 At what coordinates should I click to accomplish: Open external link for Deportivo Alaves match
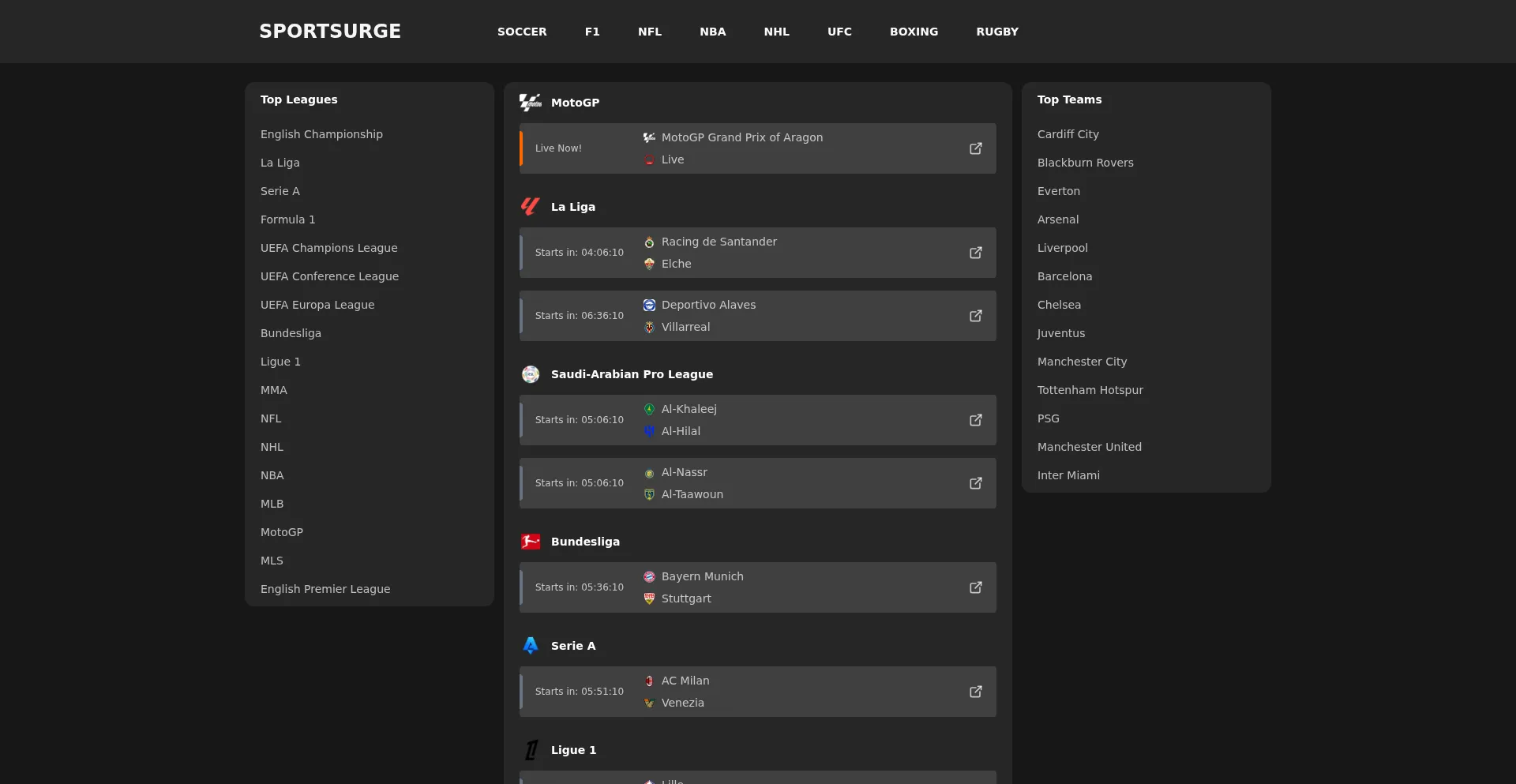(x=976, y=316)
